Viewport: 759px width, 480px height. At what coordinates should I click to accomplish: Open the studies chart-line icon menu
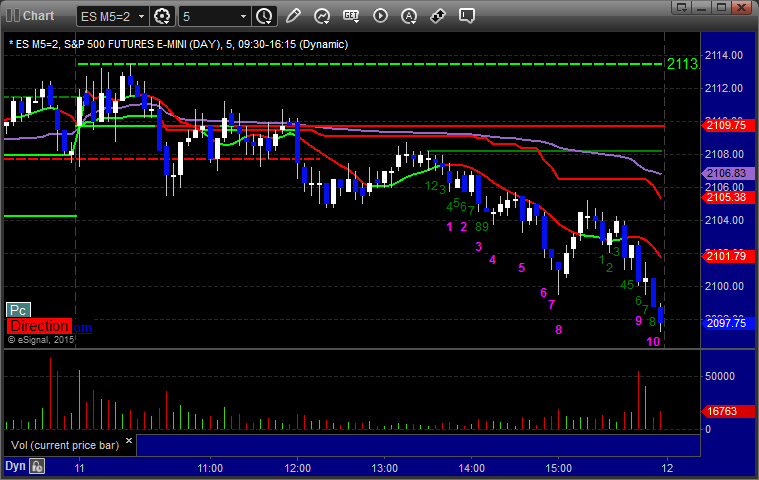point(322,16)
